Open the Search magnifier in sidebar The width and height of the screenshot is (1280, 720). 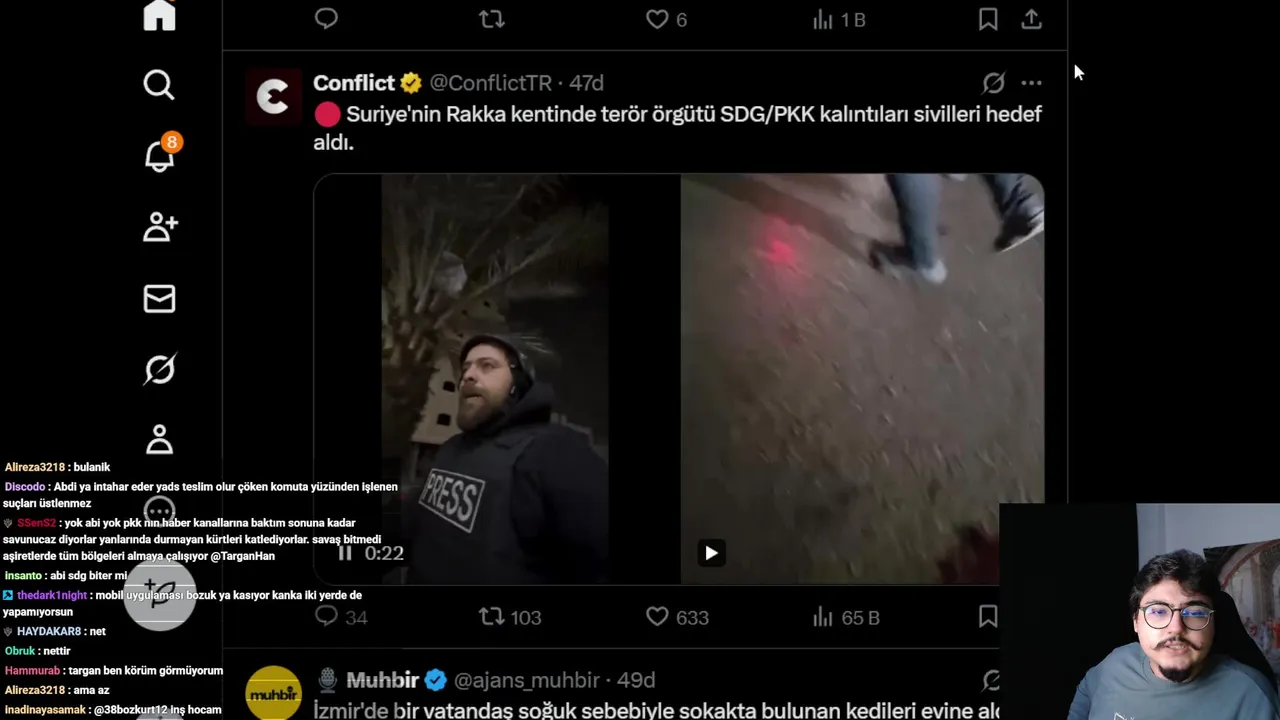(159, 85)
